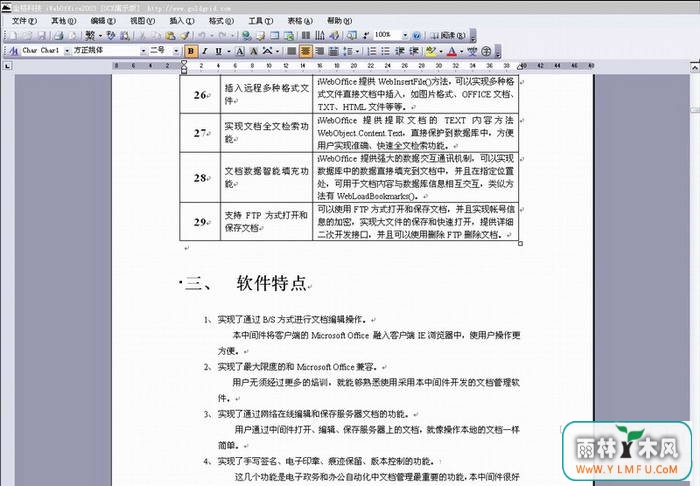Toggle Center alignment button
This screenshot has height=486, width=700.
tap(306, 51)
